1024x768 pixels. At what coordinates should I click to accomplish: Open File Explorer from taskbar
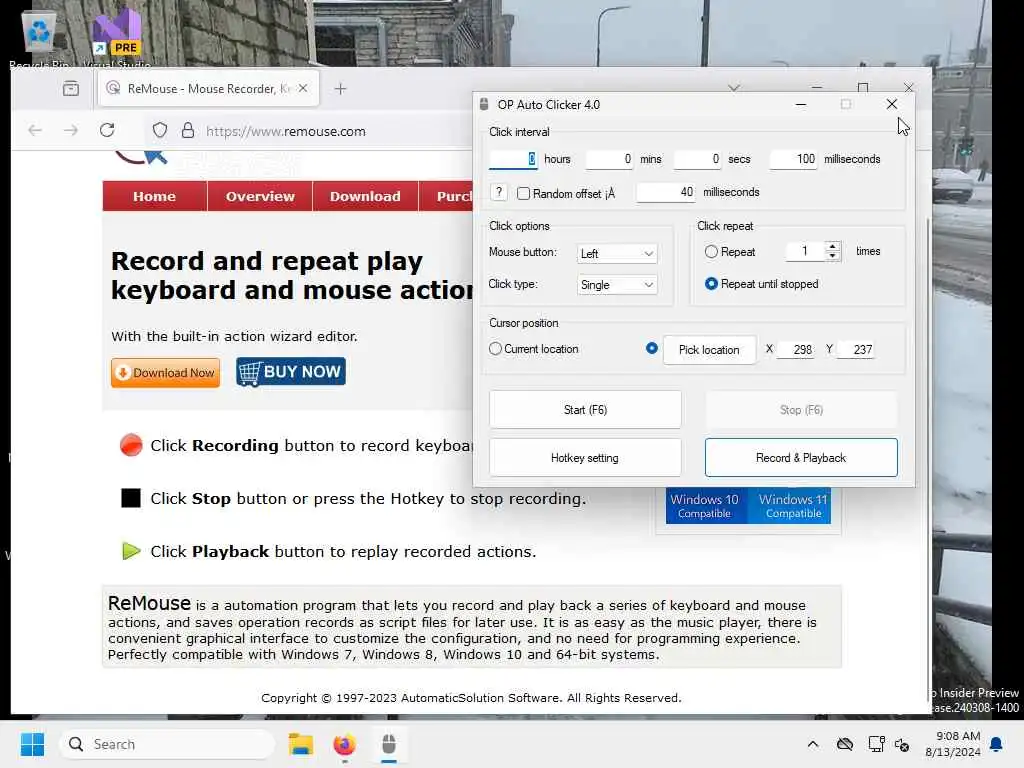301,744
